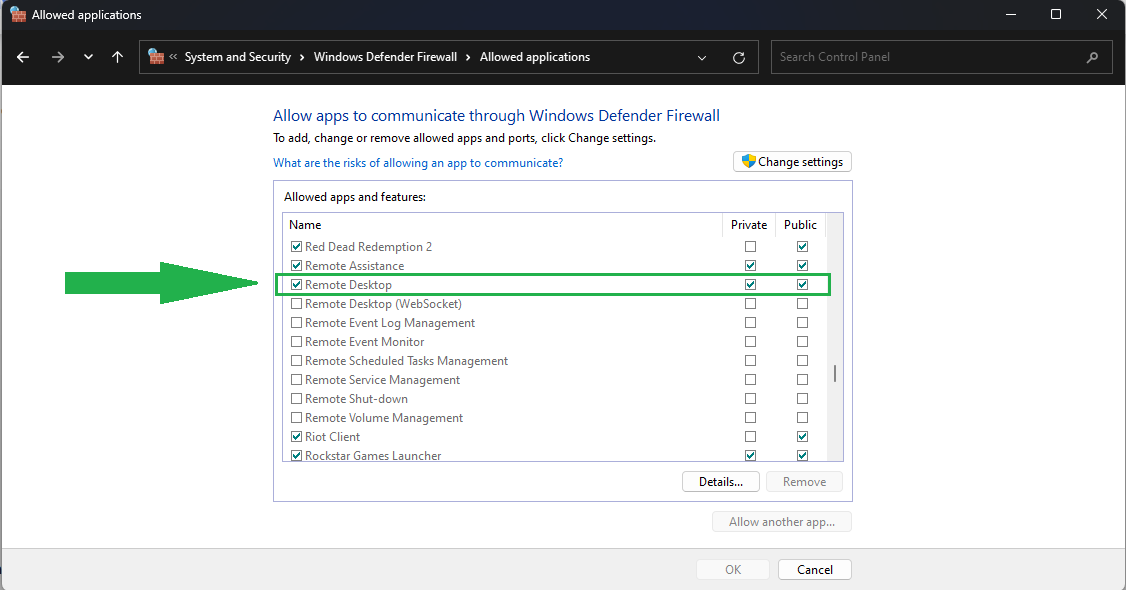The height and width of the screenshot is (590, 1126).
Task: Open System and Security breadcrumb
Action: click(238, 57)
